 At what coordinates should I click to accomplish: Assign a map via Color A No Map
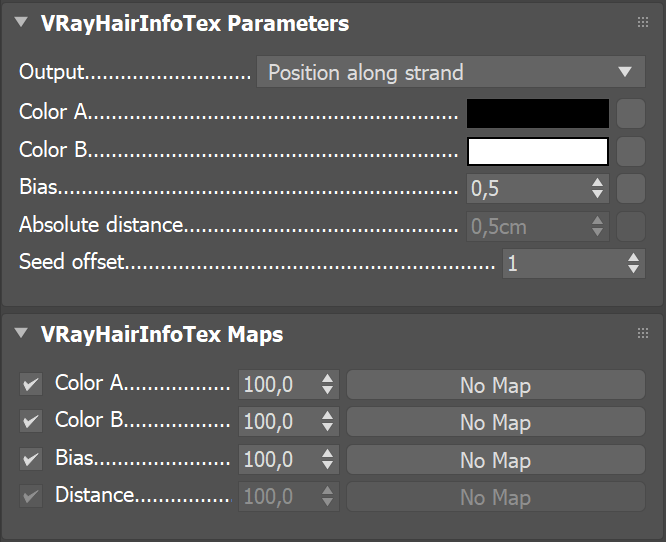point(496,384)
